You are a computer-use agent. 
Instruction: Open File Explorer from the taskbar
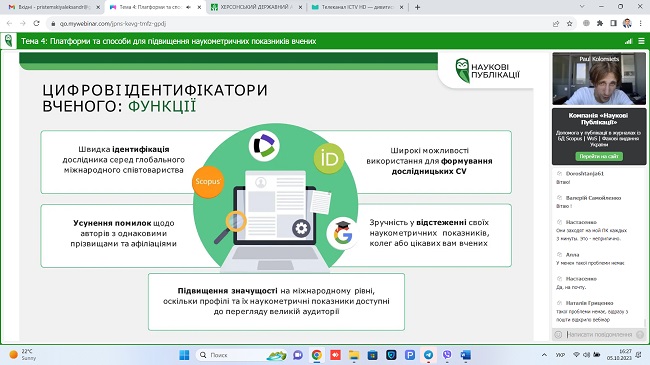(x=354, y=355)
